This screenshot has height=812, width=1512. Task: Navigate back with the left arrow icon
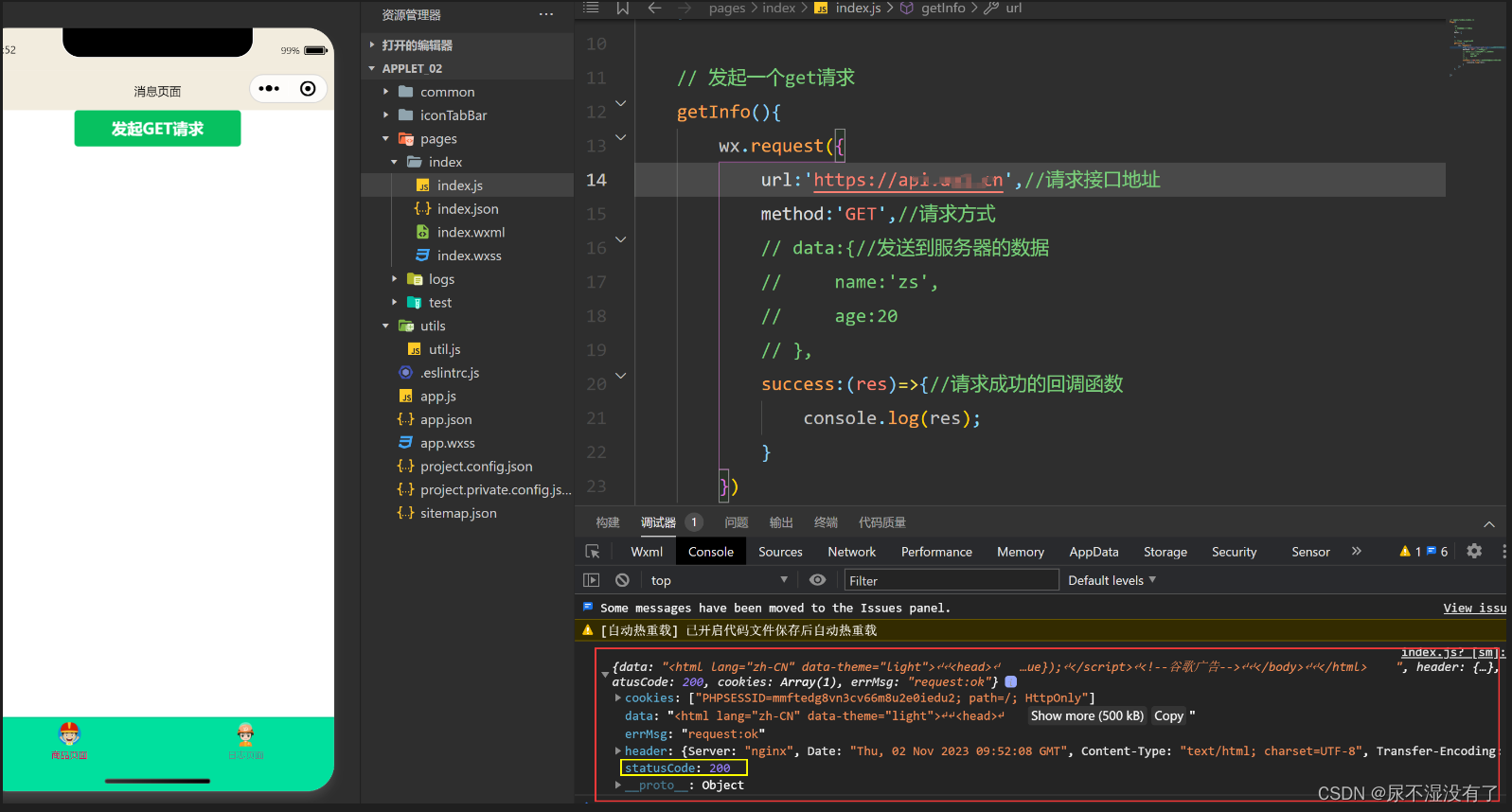[x=654, y=8]
